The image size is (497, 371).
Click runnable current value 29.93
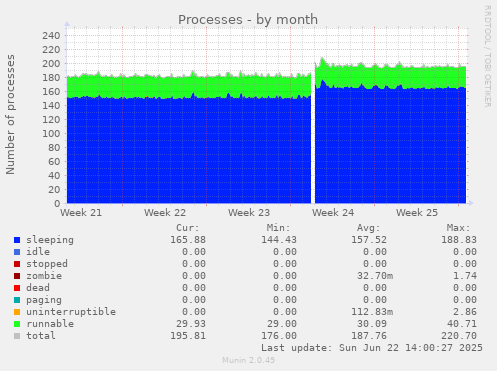pos(191,324)
